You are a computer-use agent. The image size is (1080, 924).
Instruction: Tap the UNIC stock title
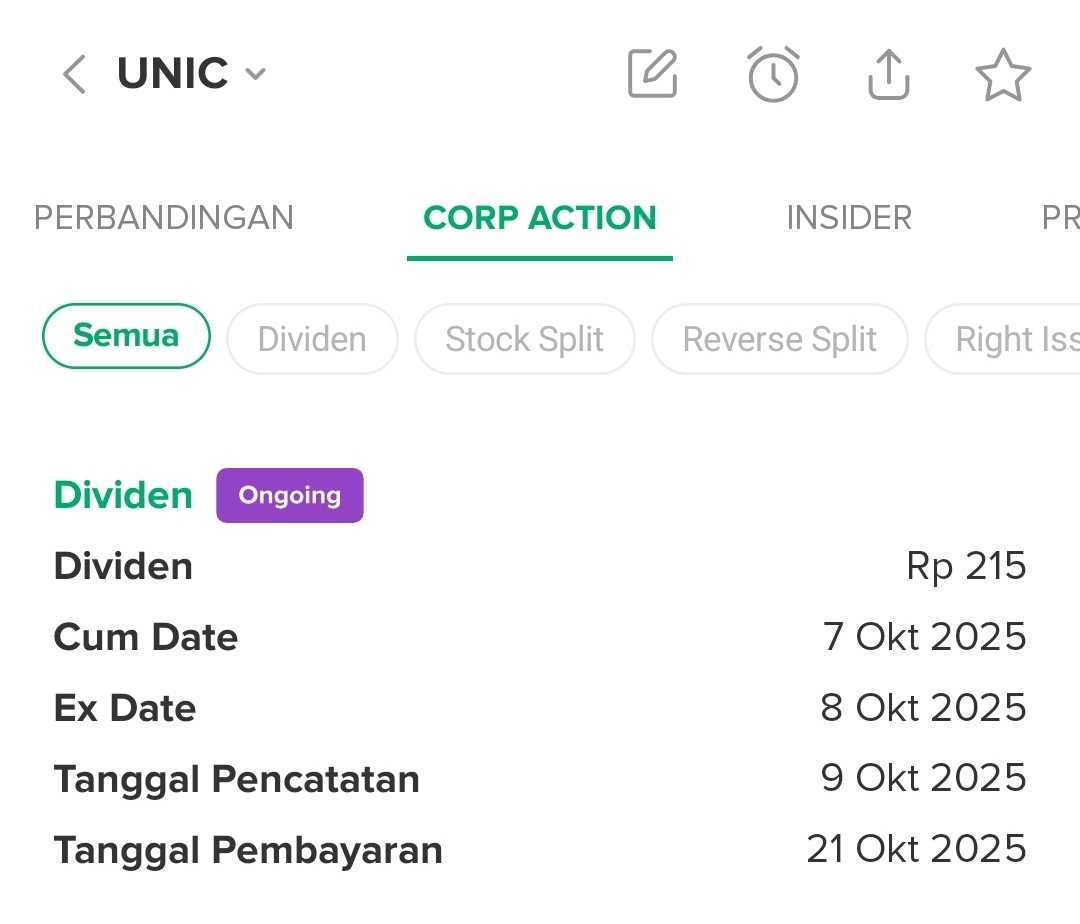point(173,74)
